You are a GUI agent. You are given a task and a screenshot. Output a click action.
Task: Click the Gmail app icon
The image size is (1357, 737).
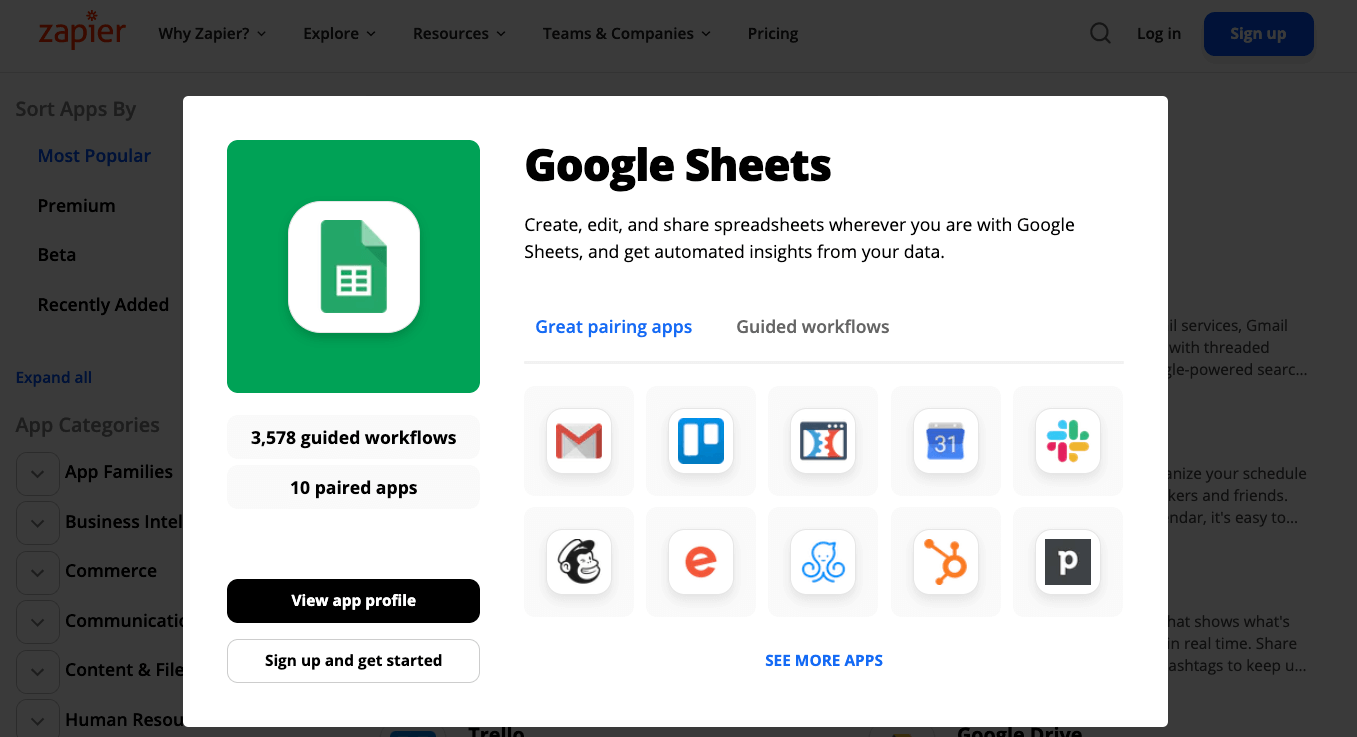[x=579, y=441]
